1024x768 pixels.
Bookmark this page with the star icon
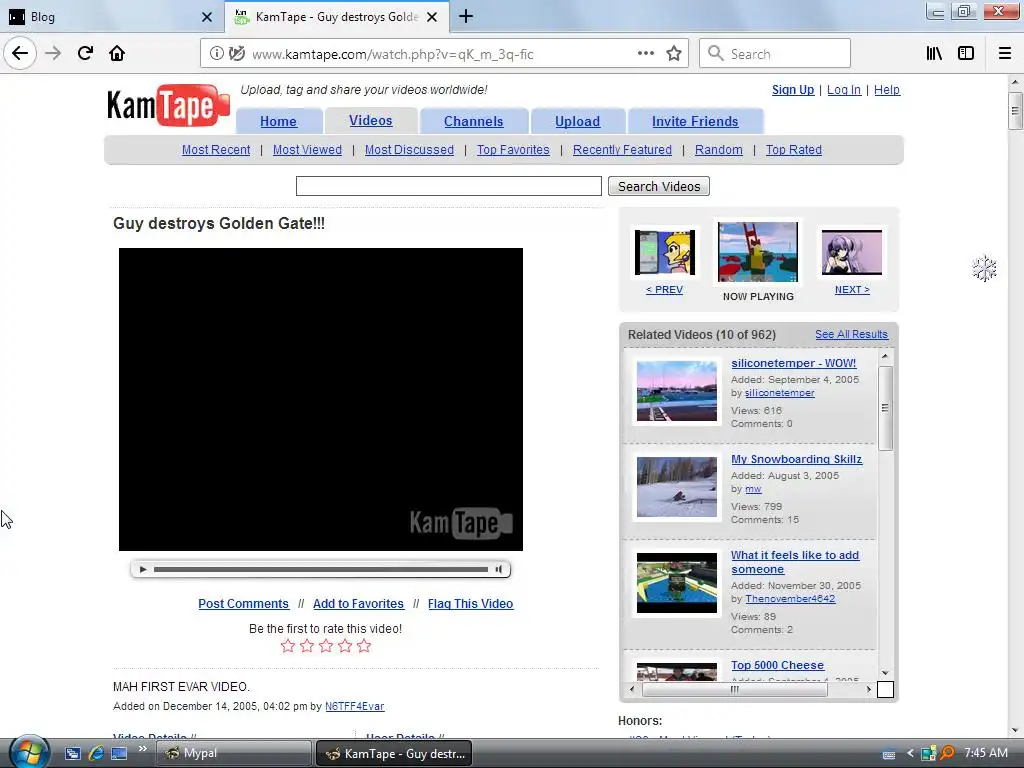674,54
